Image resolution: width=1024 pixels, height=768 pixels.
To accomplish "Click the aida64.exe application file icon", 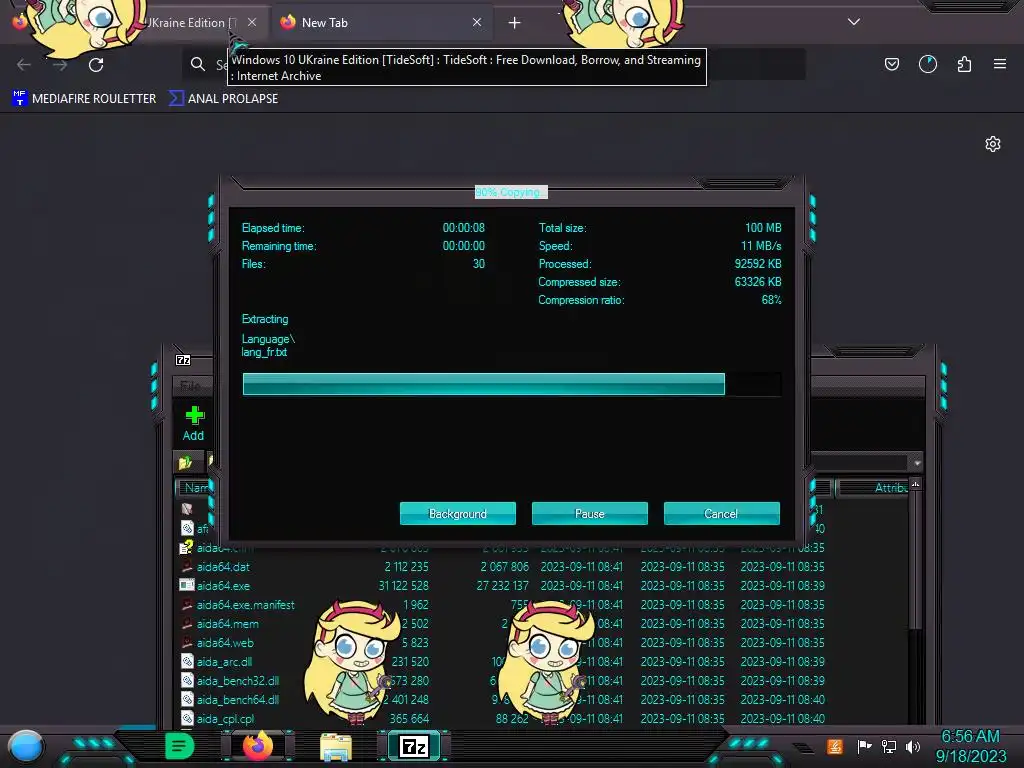I will [x=187, y=585].
